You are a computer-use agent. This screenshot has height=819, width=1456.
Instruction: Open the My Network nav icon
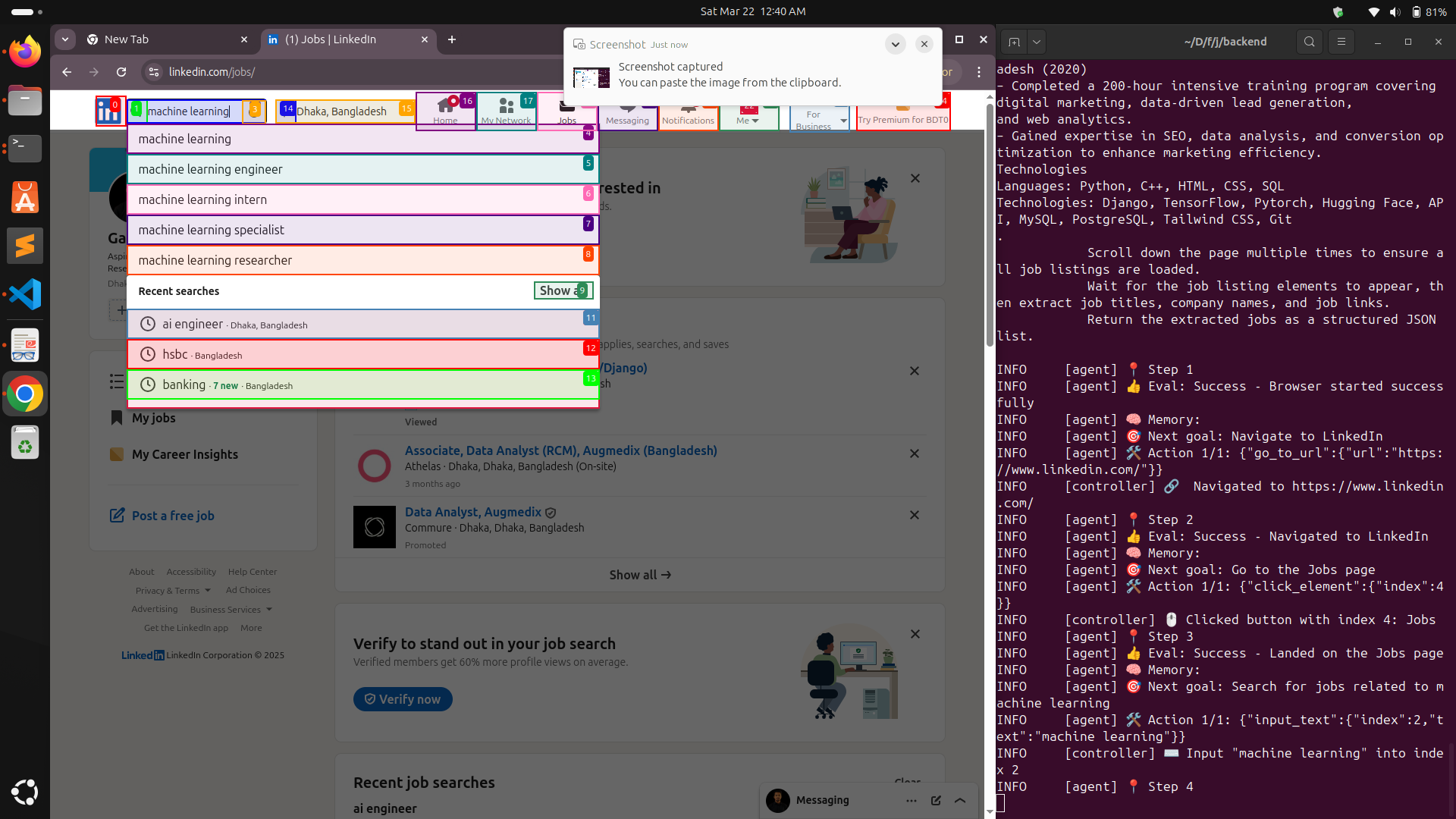pos(506,111)
